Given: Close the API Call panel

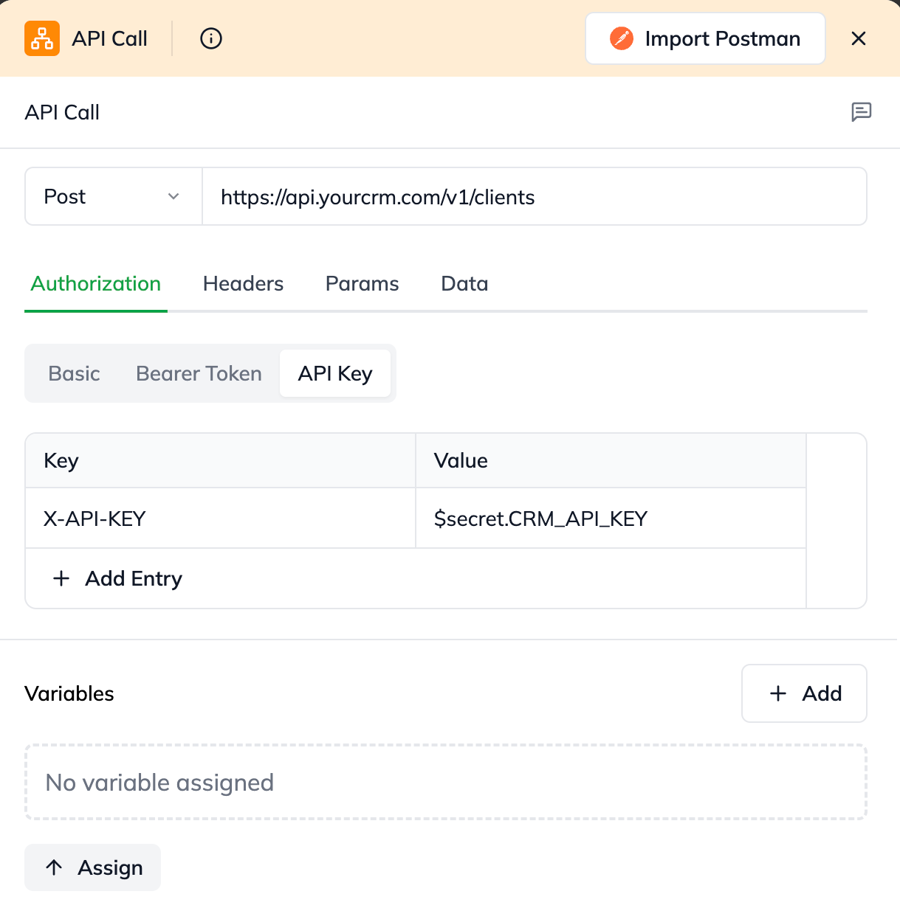Looking at the screenshot, I should point(858,39).
